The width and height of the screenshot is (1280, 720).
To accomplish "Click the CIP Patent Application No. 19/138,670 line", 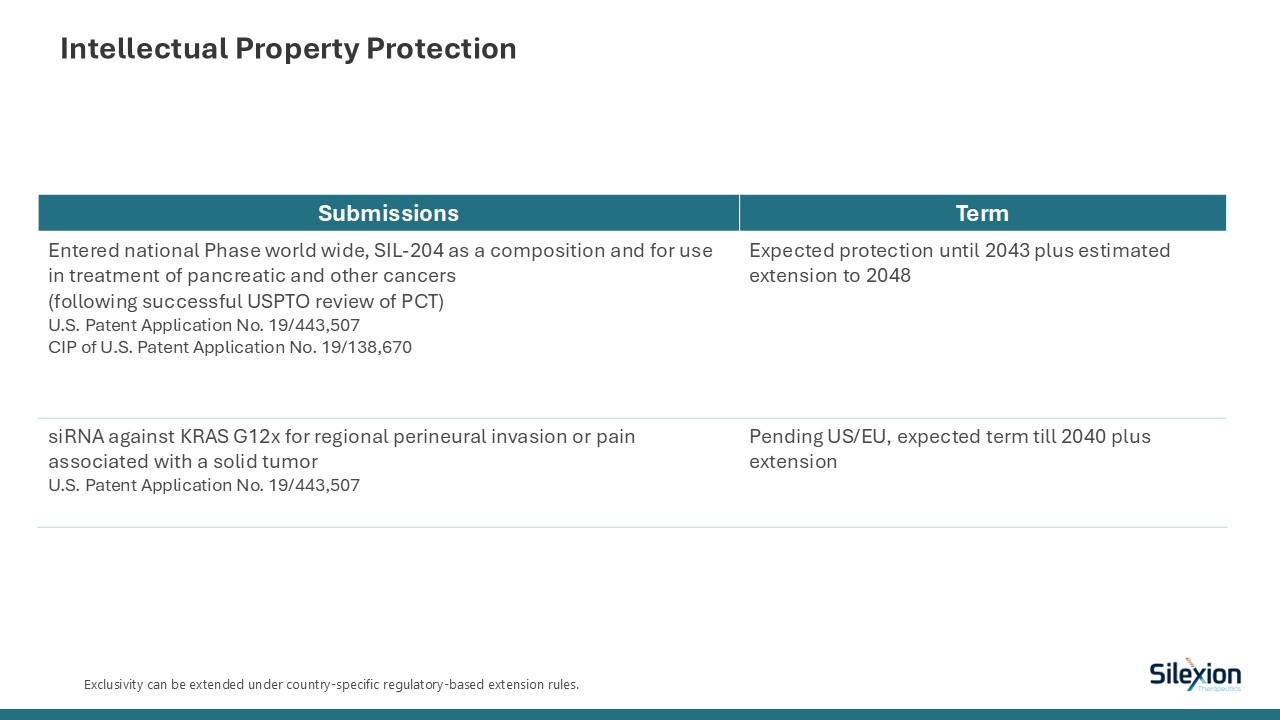I will tap(230, 347).
